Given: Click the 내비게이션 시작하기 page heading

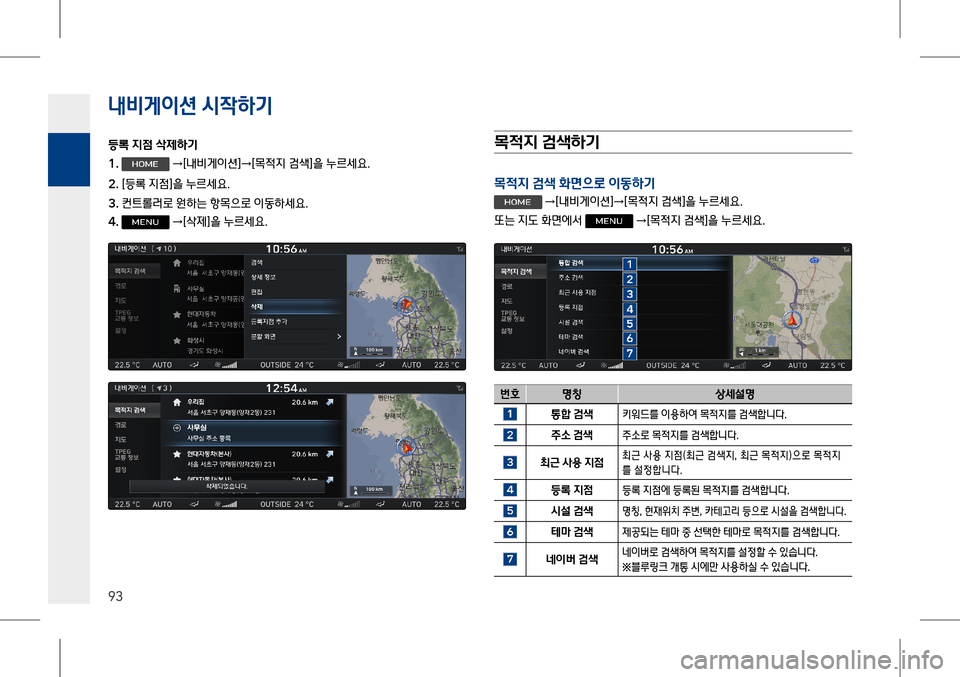Looking at the screenshot, I should click(190, 106).
